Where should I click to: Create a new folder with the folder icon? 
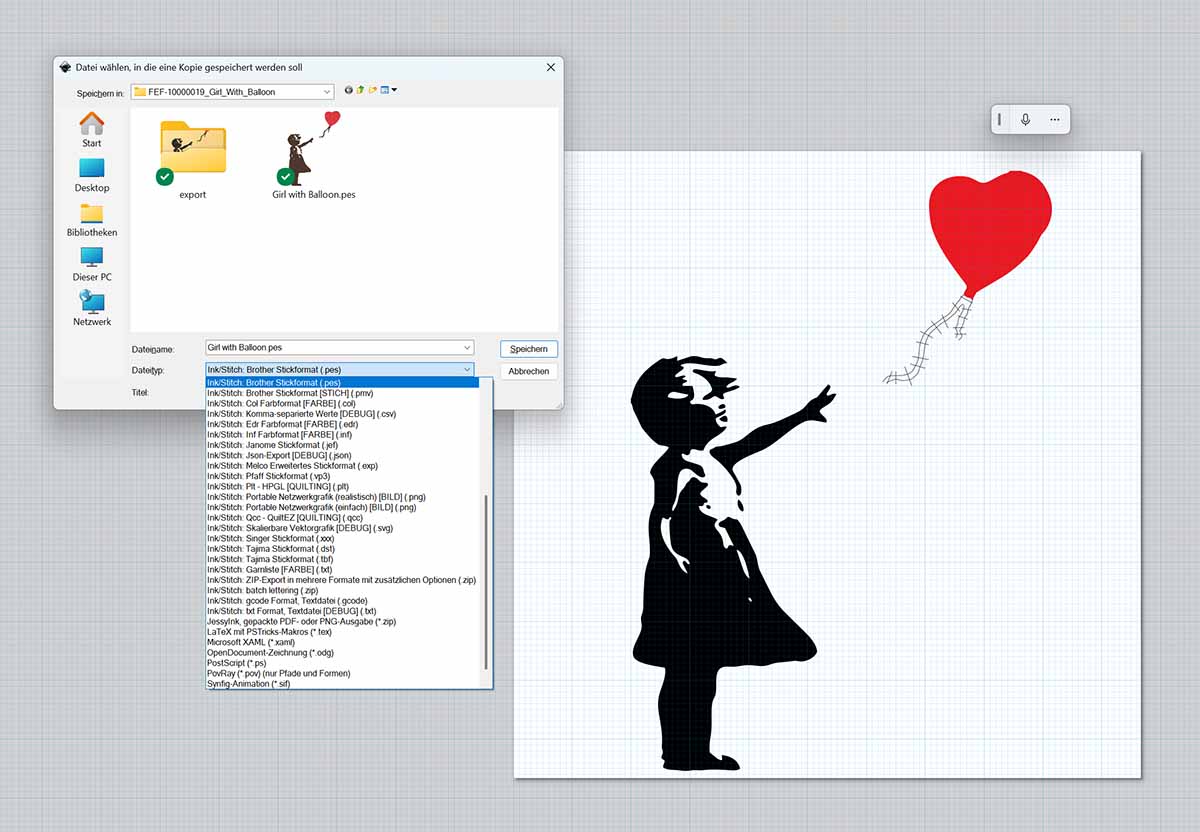pos(373,89)
